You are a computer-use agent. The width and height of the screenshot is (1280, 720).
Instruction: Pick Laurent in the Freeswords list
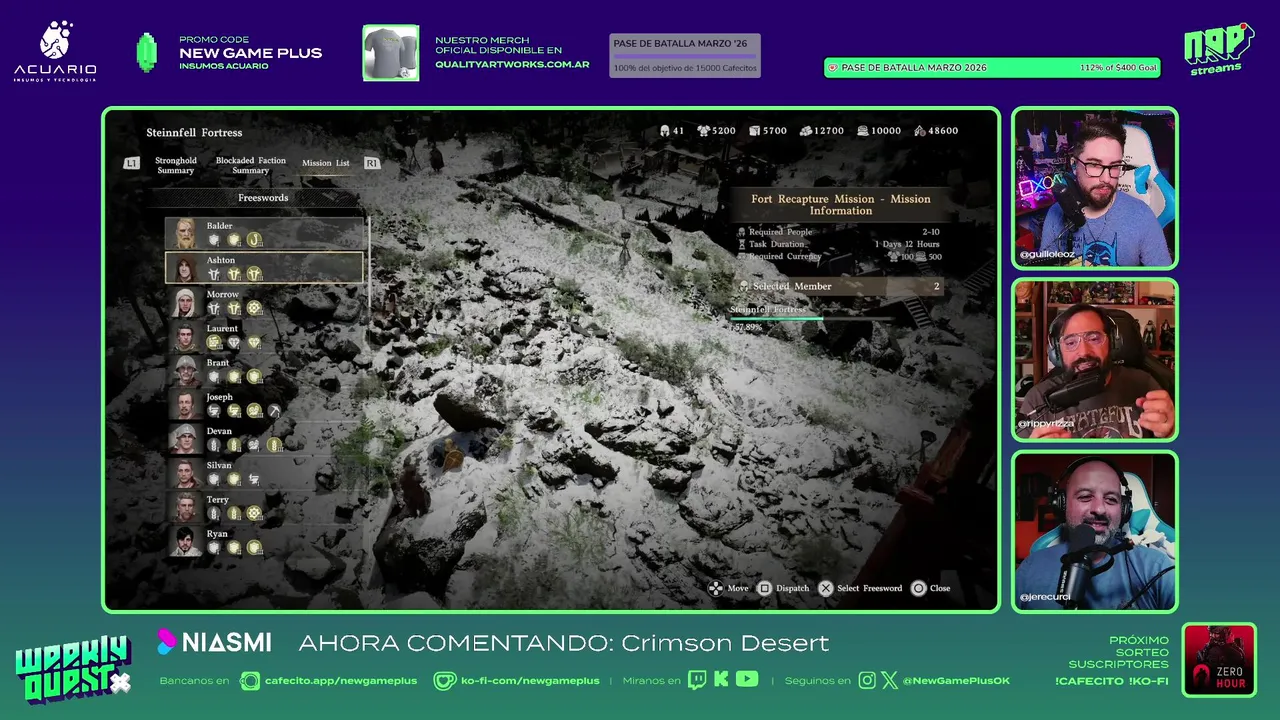[x=265, y=336]
